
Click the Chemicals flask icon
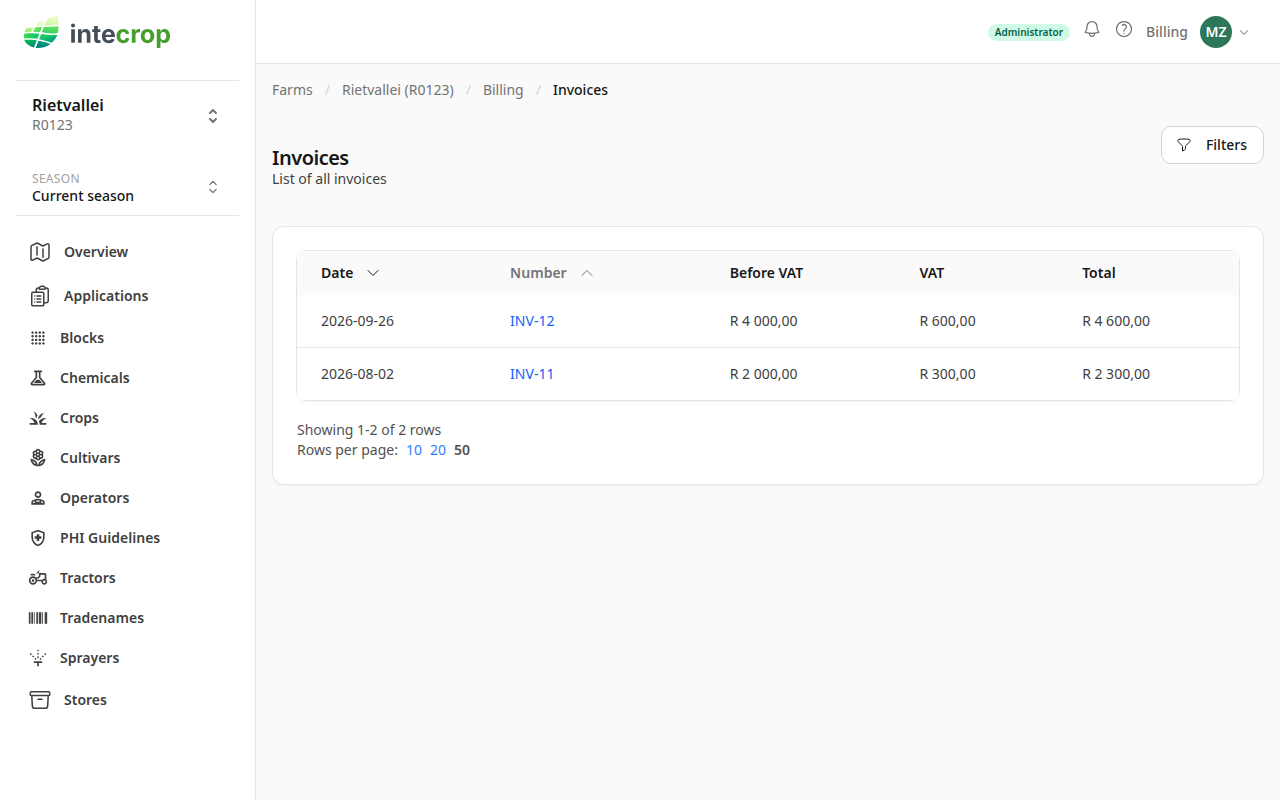coord(38,378)
